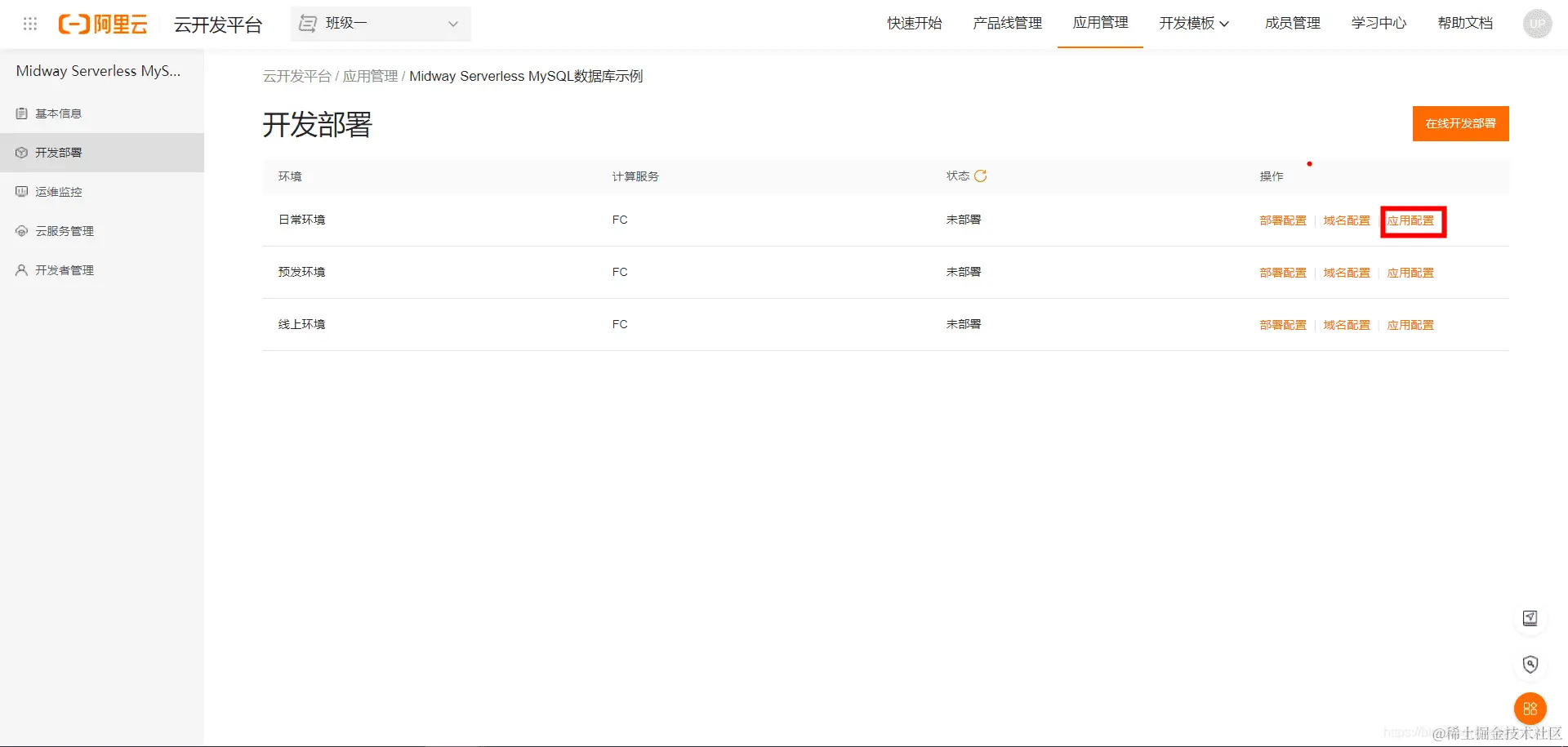This screenshot has width=1568, height=747.
Task: Select the 应用管理 top tab
Action: [x=1100, y=23]
